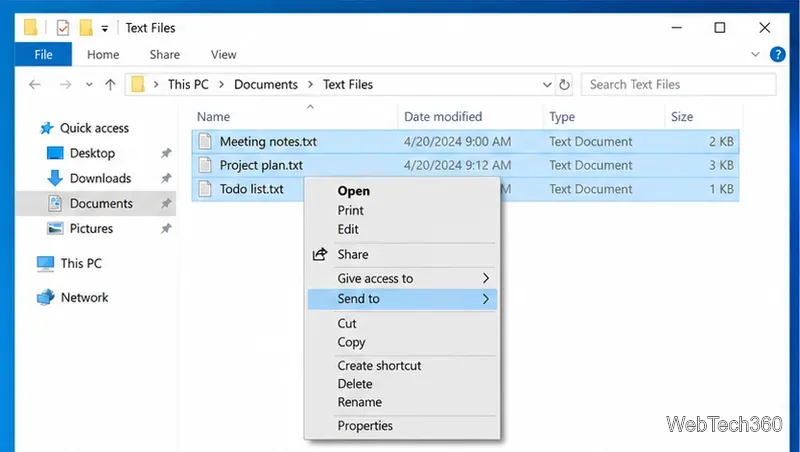Screen dimensions: 800x452
Task: Click the Properties checkmark icon in title bar
Action: tap(63, 28)
